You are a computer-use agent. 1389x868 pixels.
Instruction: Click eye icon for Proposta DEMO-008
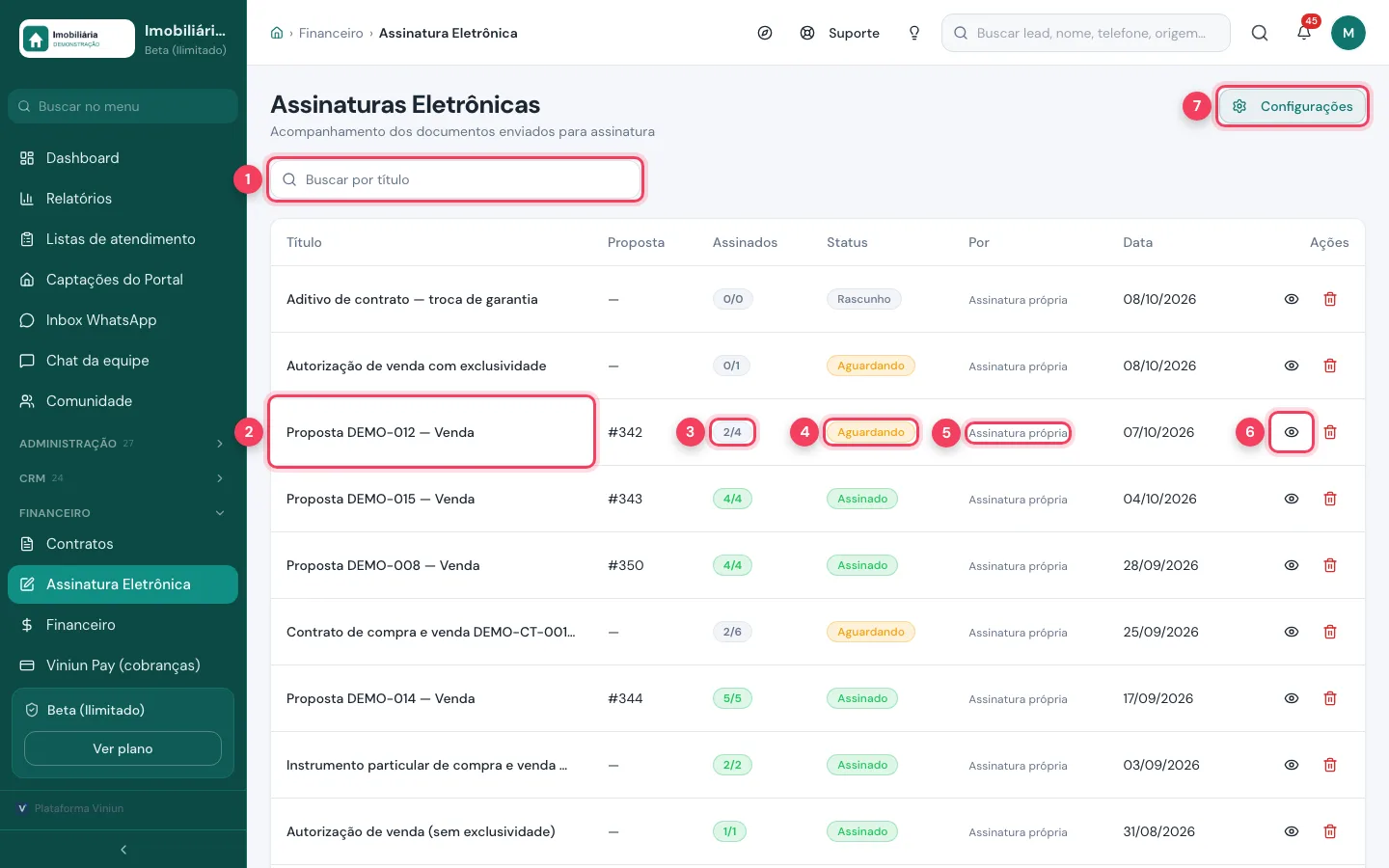[x=1292, y=565]
